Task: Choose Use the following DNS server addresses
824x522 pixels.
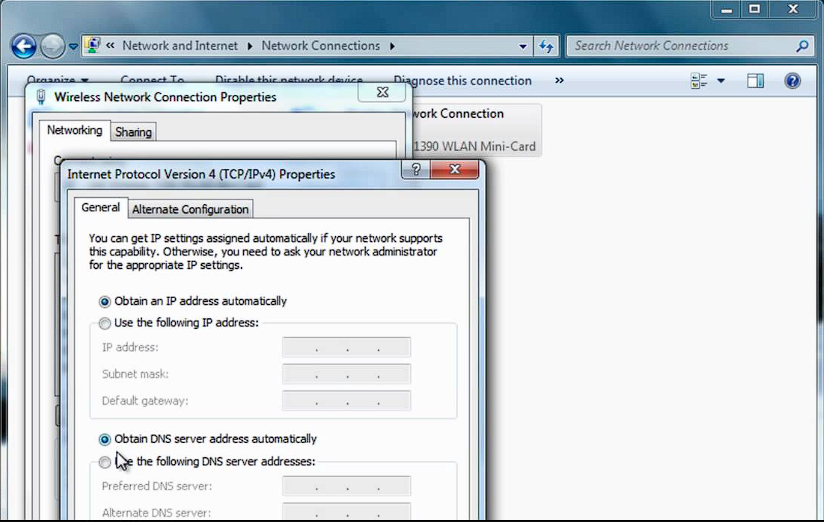Action: (105, 462)
